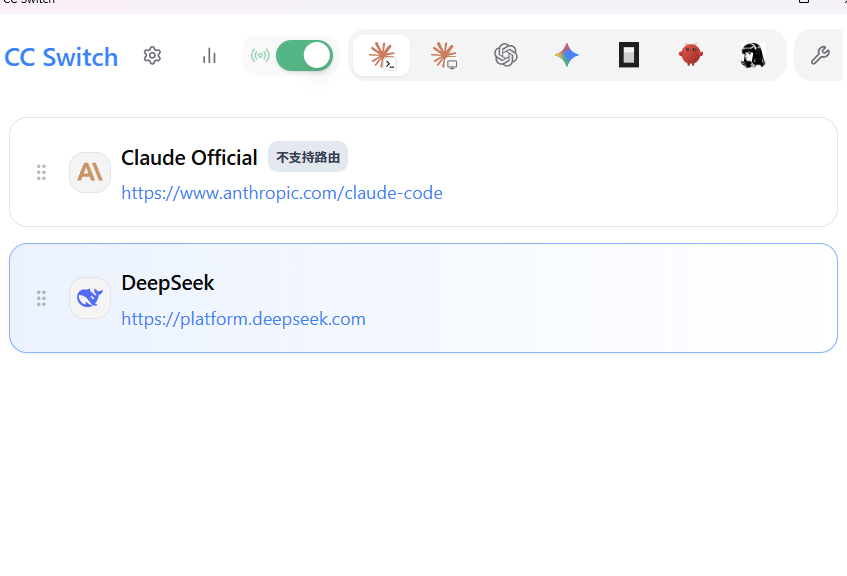
Task: Open the platform.deepseek.com link
Action: coord(243,319)
